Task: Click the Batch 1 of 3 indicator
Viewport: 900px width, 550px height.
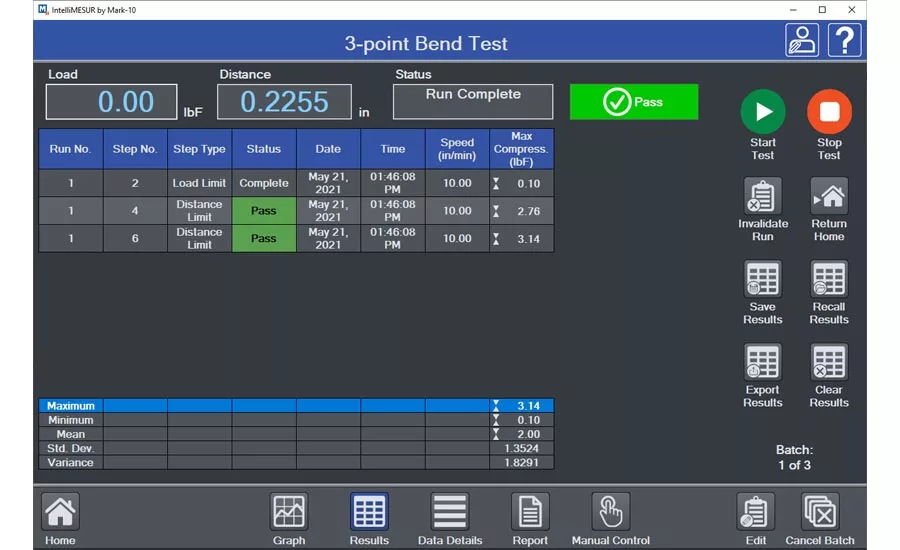Action: [x=794, y=458]
